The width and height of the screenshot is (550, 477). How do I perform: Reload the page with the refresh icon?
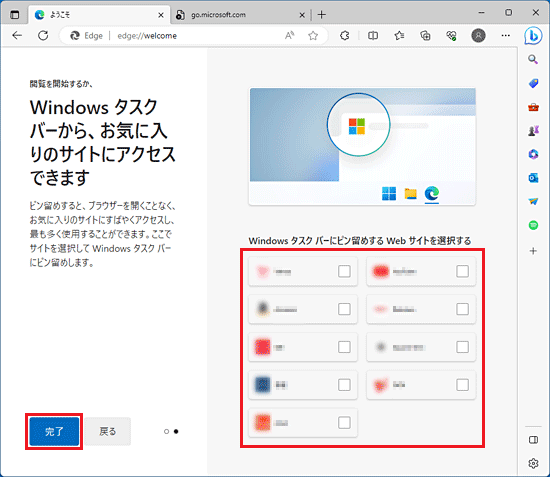(43, 35)
